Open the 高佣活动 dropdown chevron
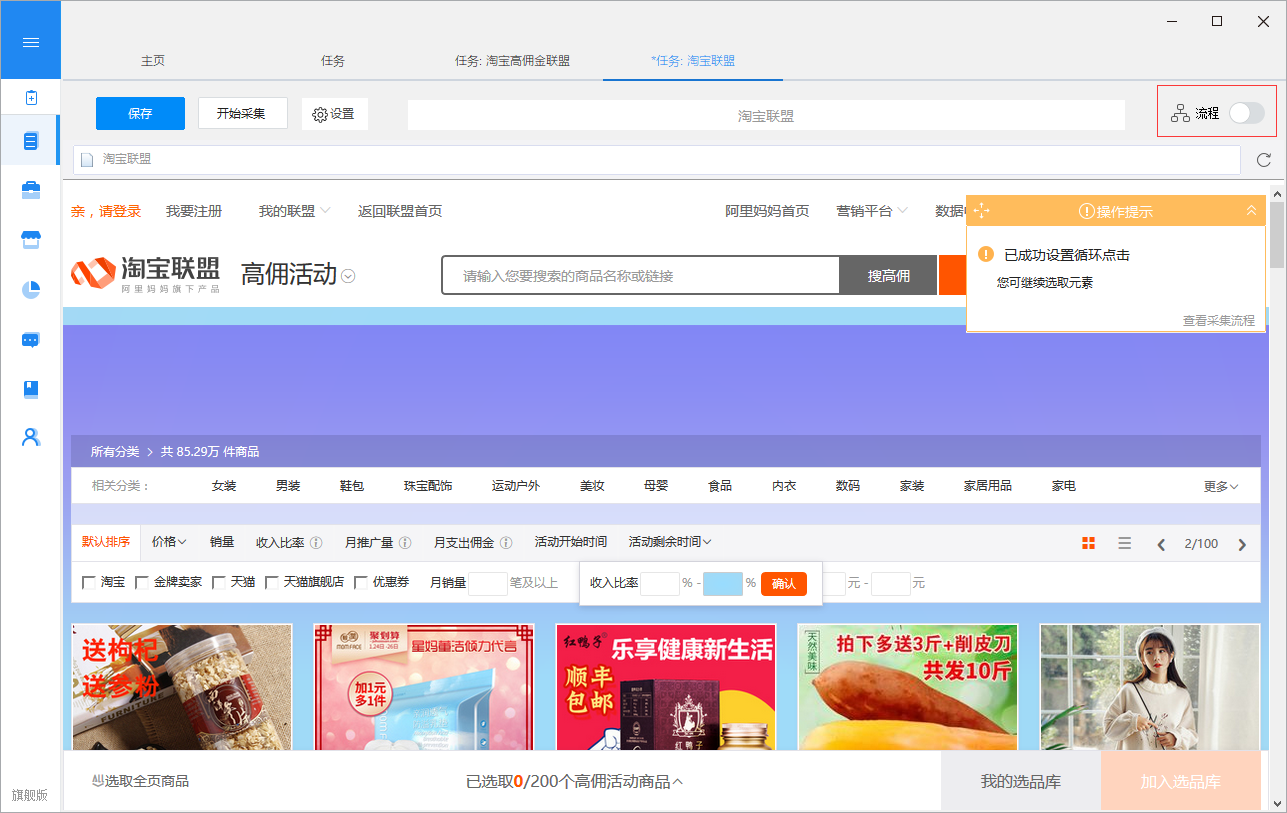Image resolution: width=1287 pixels, height=813 pixels. (348, 276)
